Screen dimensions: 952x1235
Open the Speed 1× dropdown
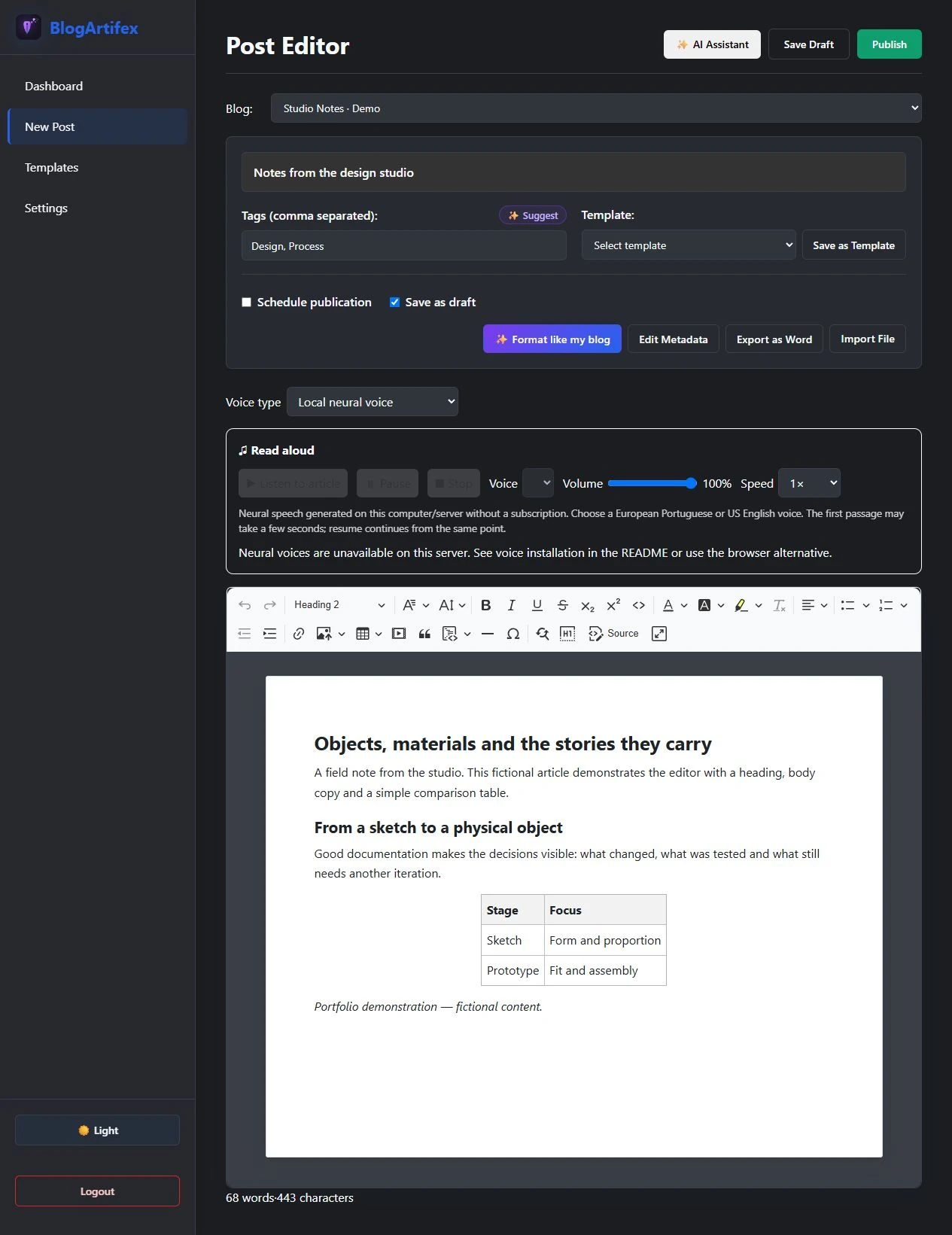(x=809, y=483)
